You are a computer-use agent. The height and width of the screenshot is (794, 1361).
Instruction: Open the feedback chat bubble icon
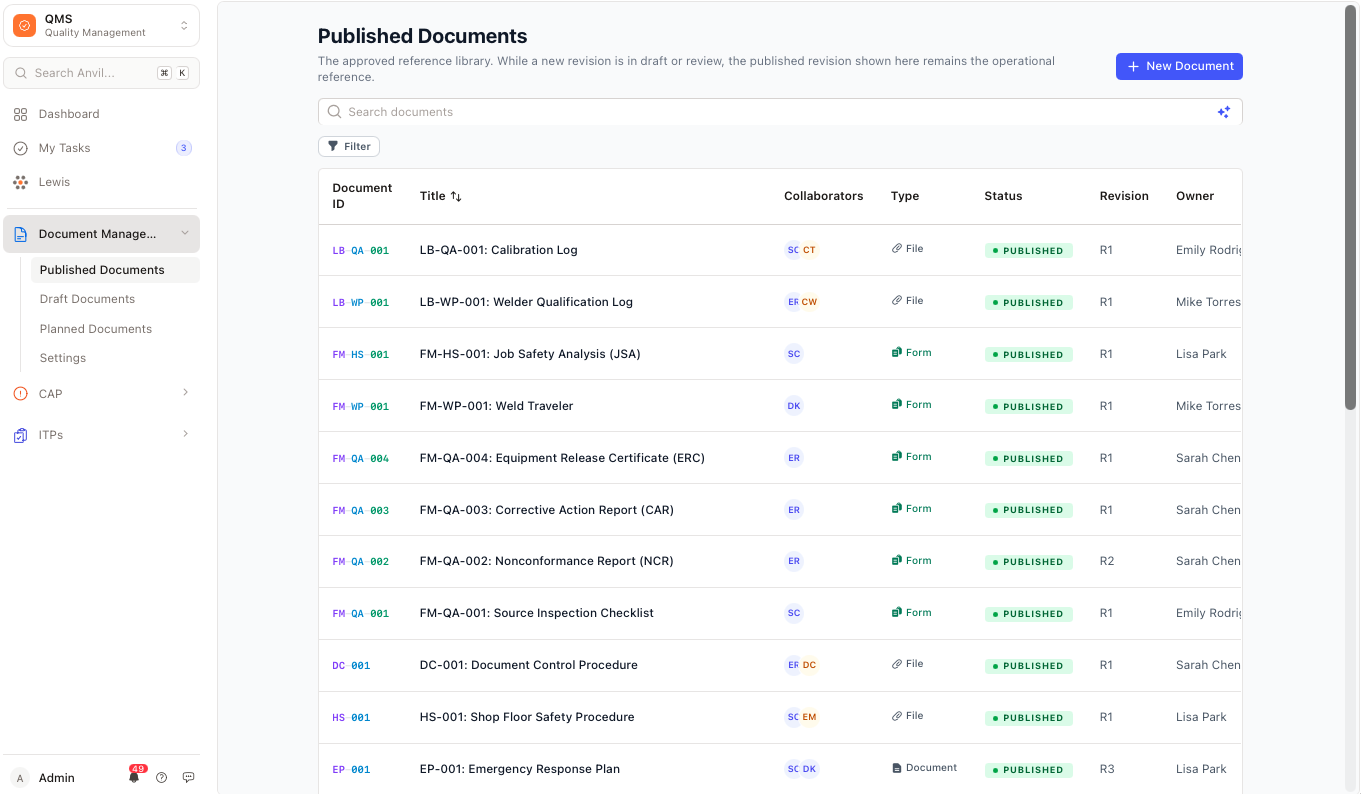(x=188, y=778)
